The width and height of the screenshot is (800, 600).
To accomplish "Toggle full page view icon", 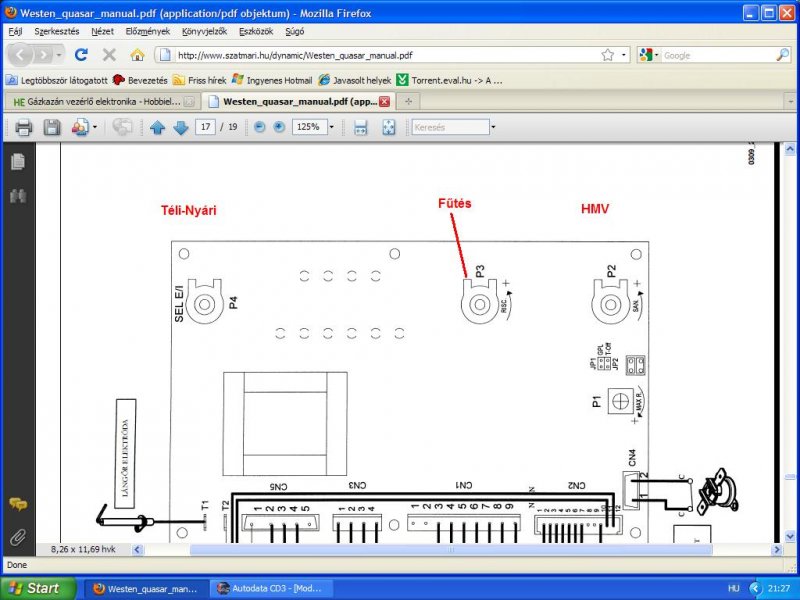I will coord(389,127).
